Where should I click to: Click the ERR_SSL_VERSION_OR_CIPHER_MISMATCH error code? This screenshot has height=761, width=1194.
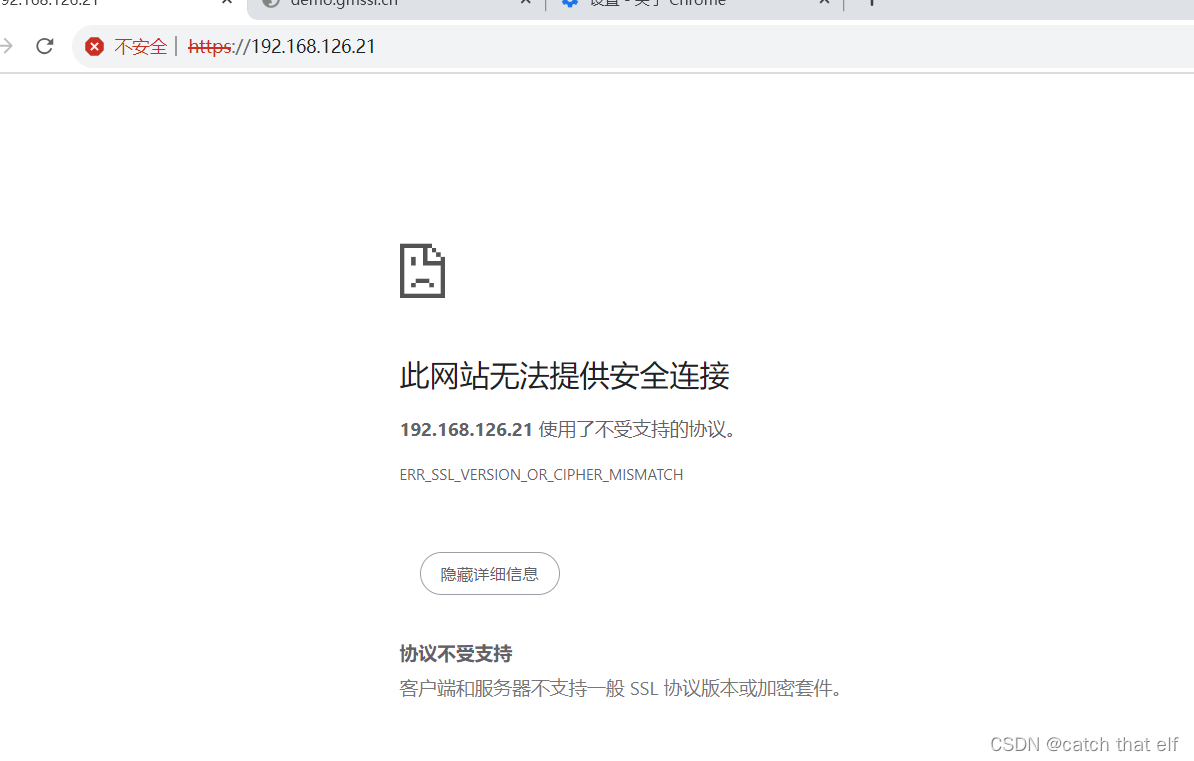541,474
